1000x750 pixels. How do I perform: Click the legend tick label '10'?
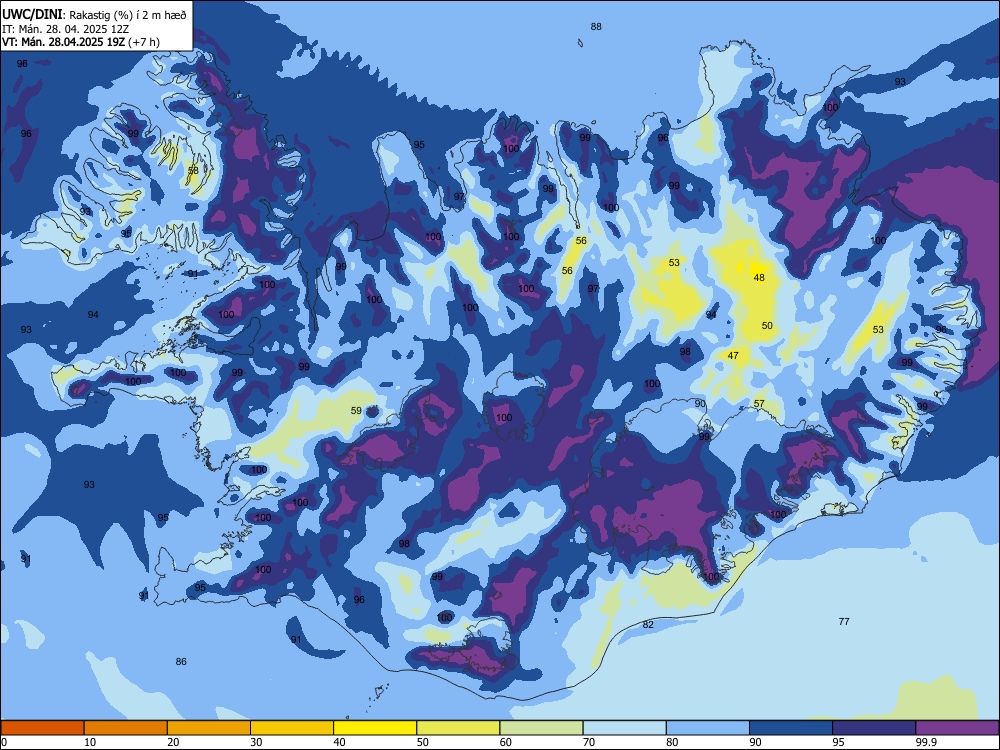90,742
